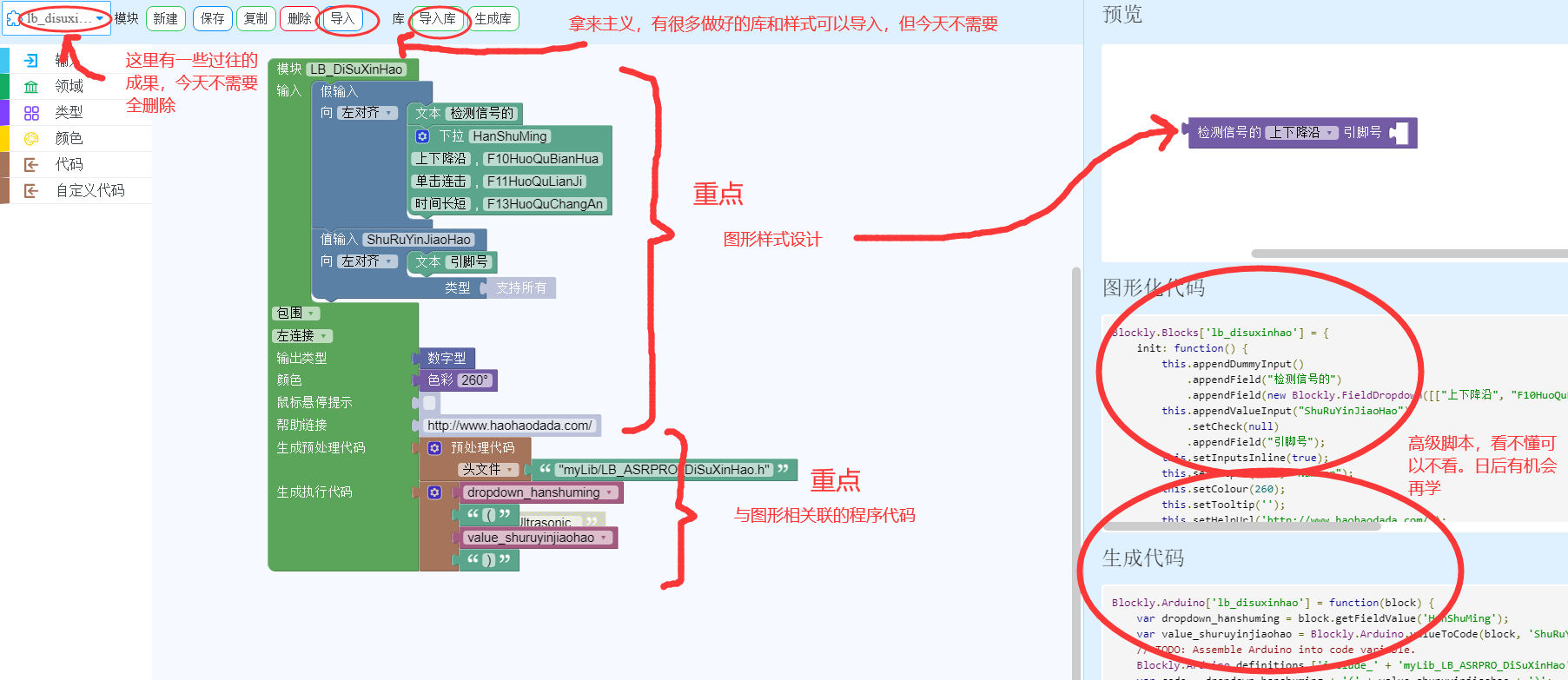
Task: Expand the 包围 dropdown on the block
Action: pyautogui.click(x=296, y=313)
